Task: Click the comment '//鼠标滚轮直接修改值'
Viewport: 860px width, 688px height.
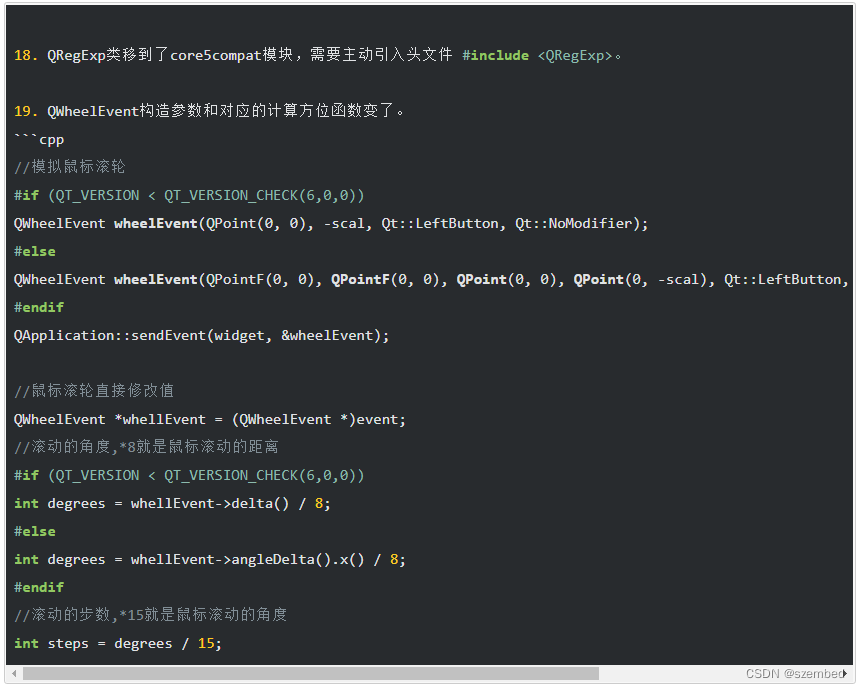Action: pyautogui.click(x=94, y=391)
